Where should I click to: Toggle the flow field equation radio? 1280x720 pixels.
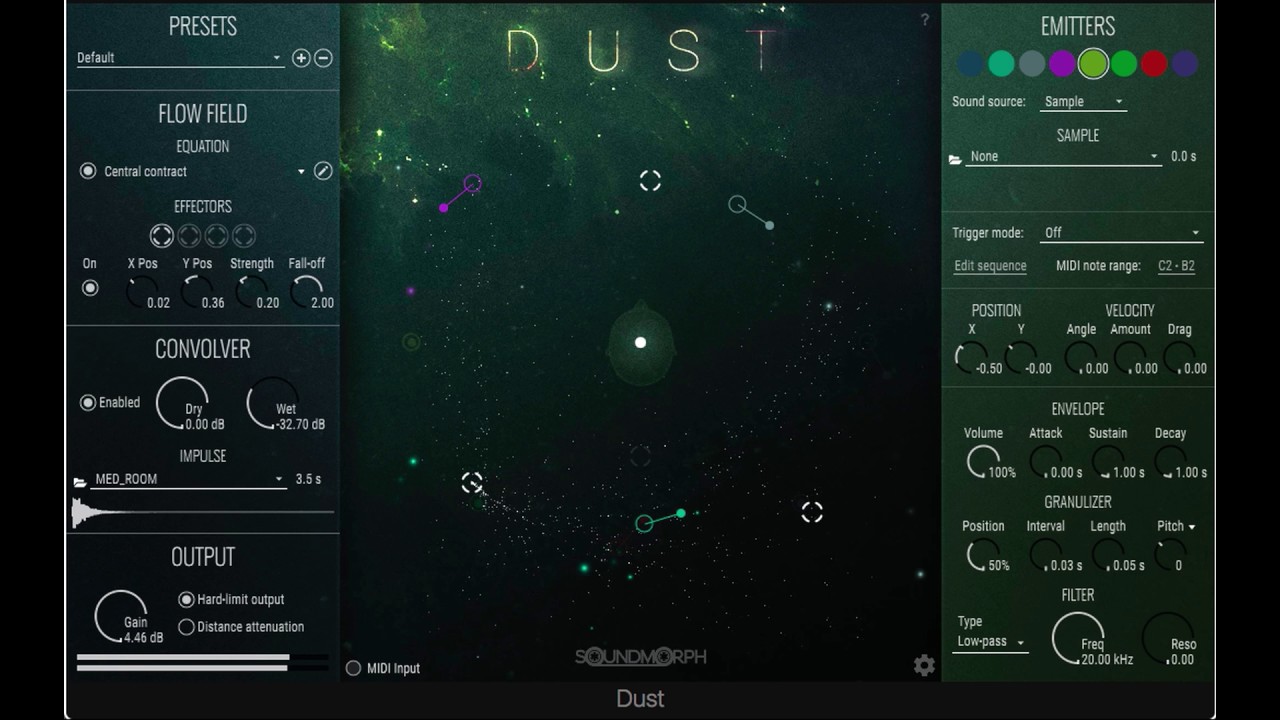click(x=88, y=171)
